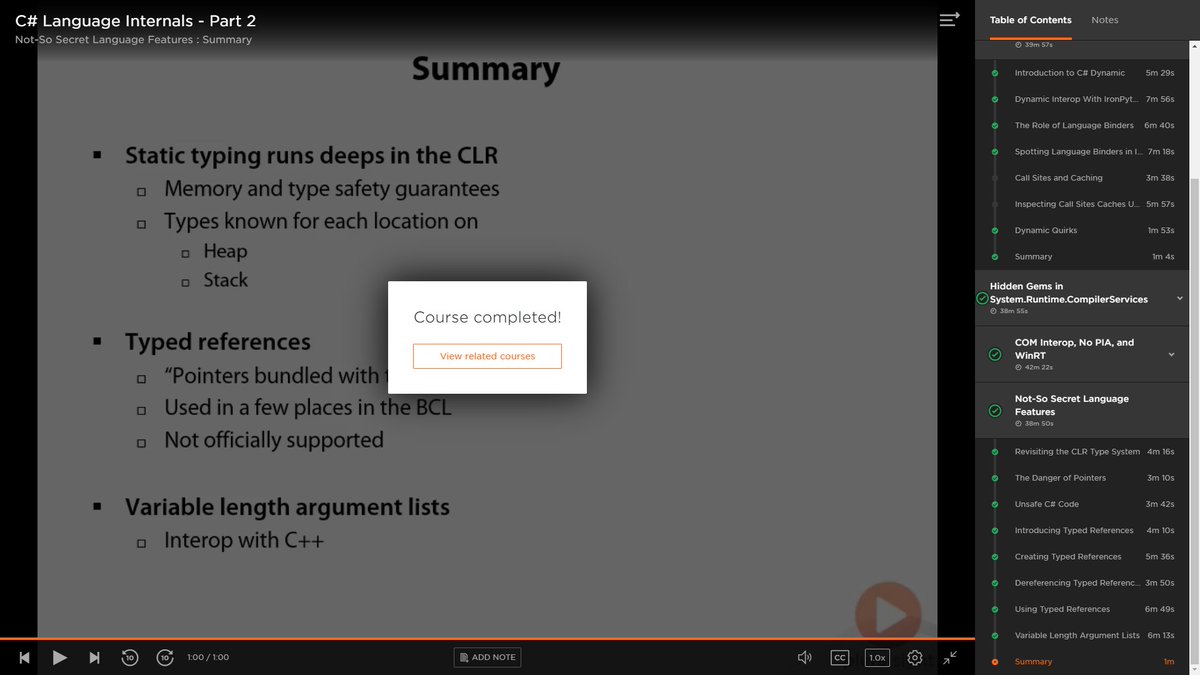Click the View related courses button
Screen dimensions: 1200x675
click(487, 356)
